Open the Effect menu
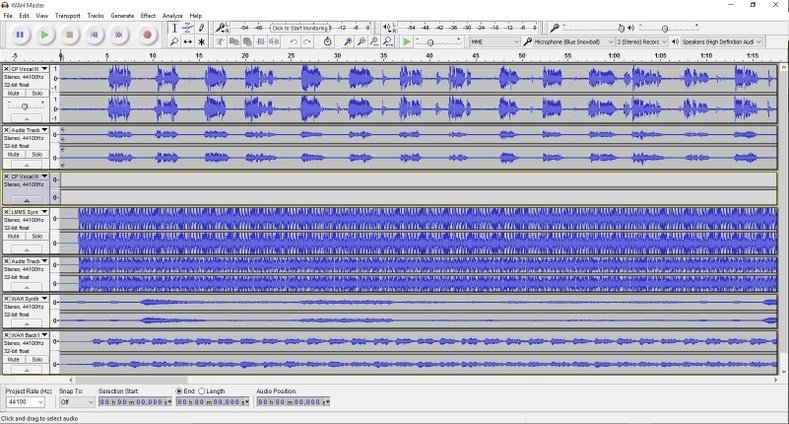 [x=148, y=16]
